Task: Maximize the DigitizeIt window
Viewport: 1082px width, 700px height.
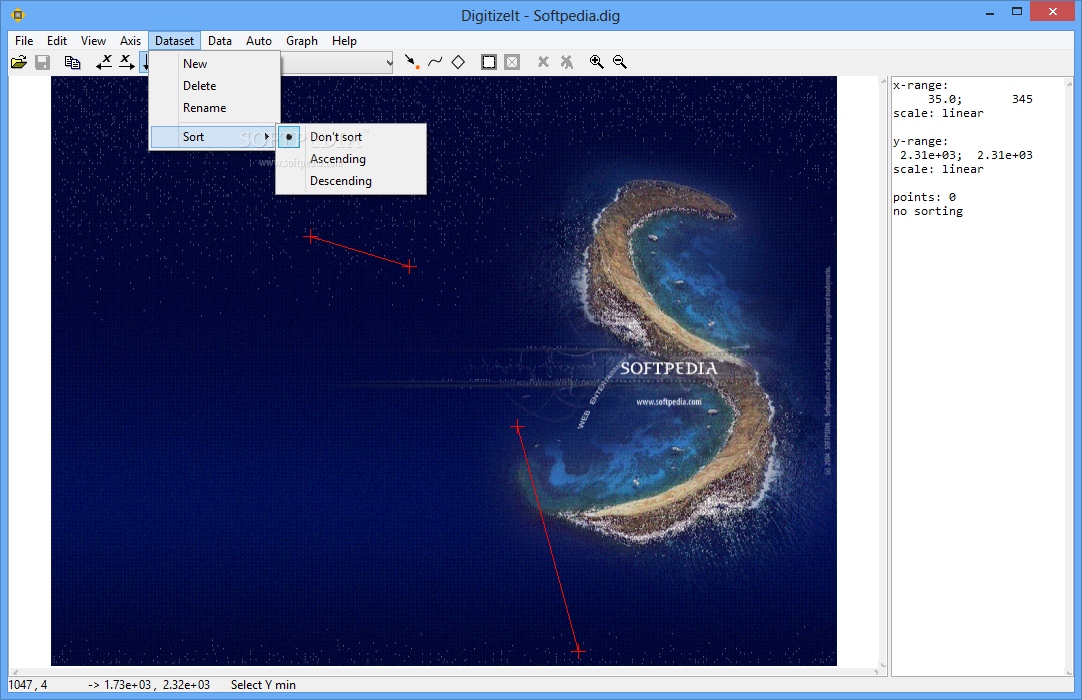Action: (1017, 12)
